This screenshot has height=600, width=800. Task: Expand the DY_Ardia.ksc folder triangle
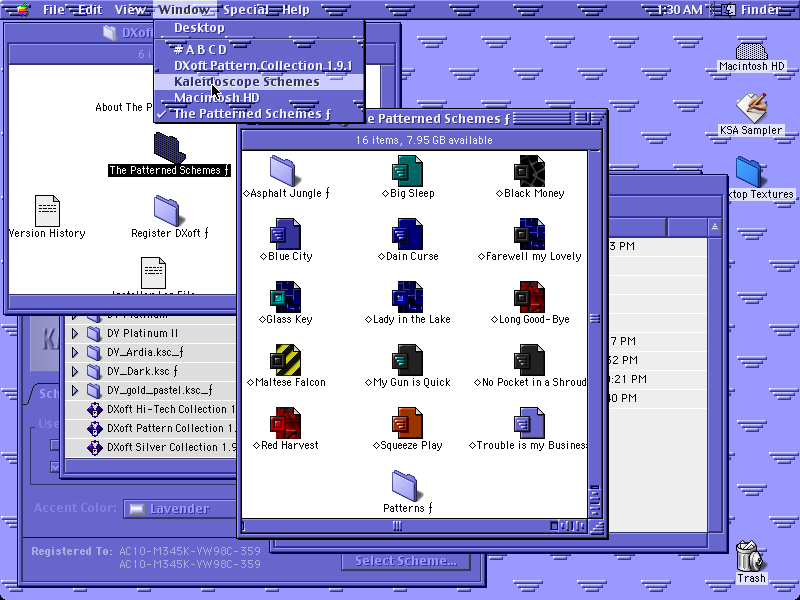coord(74,353)
